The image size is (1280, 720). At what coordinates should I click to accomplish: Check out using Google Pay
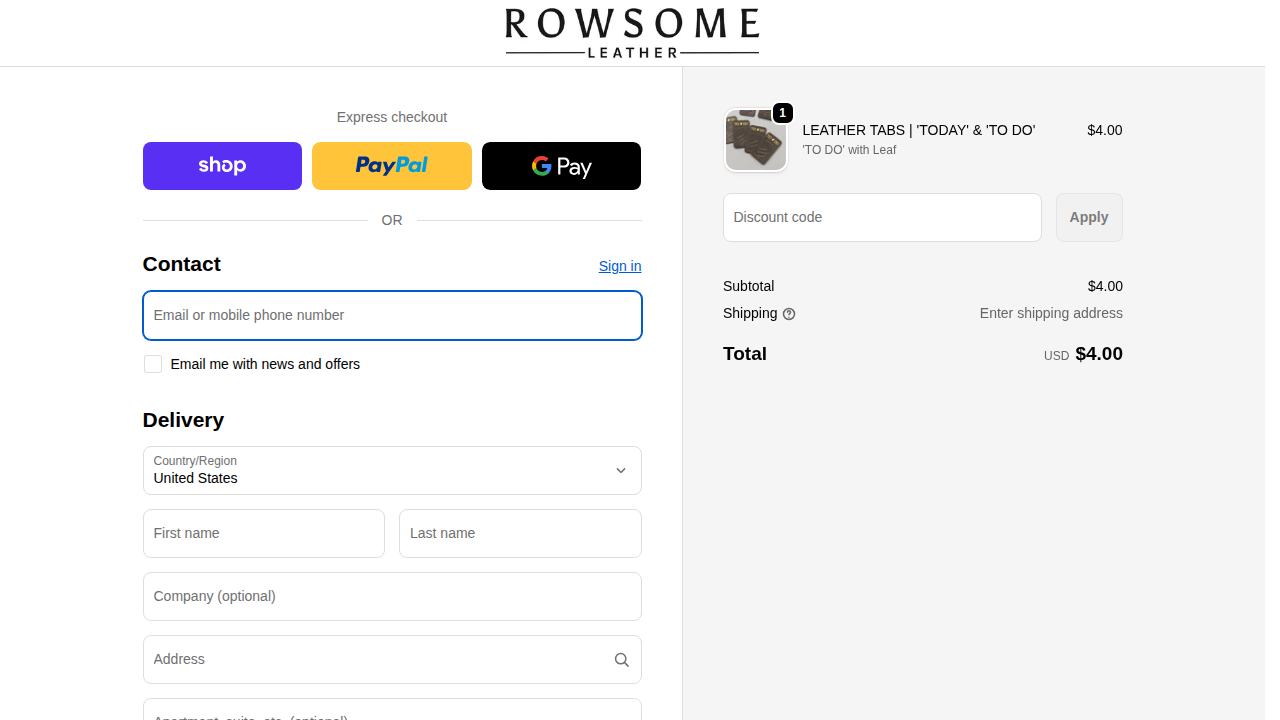(561, 166)
